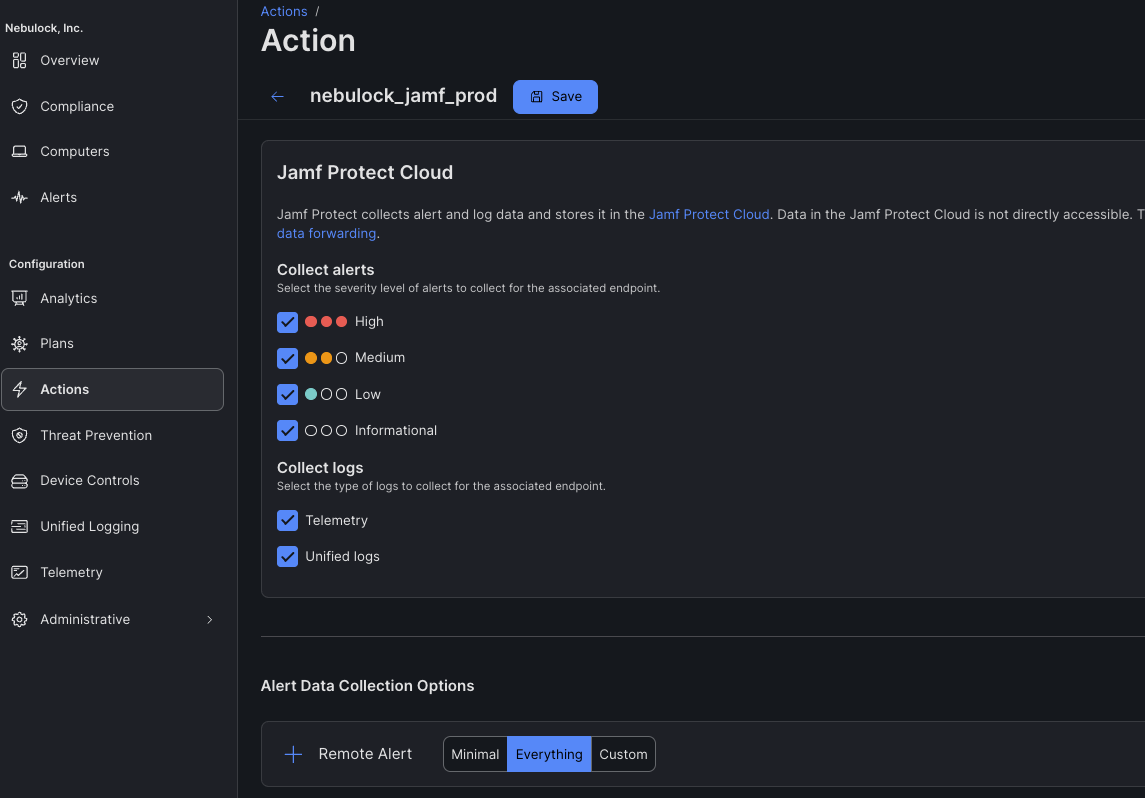1145x798 pixels.
Task: Click the Collect logs heading
Action: click(320, 468)
